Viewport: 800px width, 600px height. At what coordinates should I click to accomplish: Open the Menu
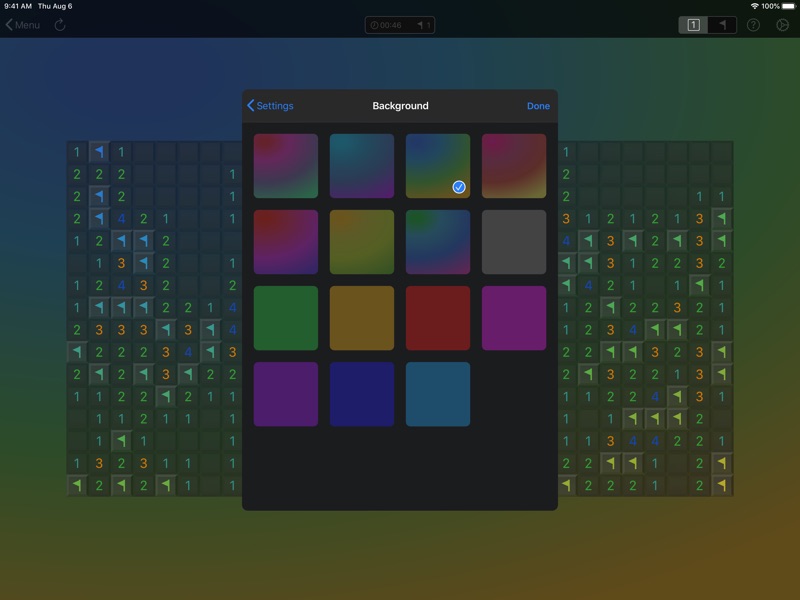[x=28, y=25]
